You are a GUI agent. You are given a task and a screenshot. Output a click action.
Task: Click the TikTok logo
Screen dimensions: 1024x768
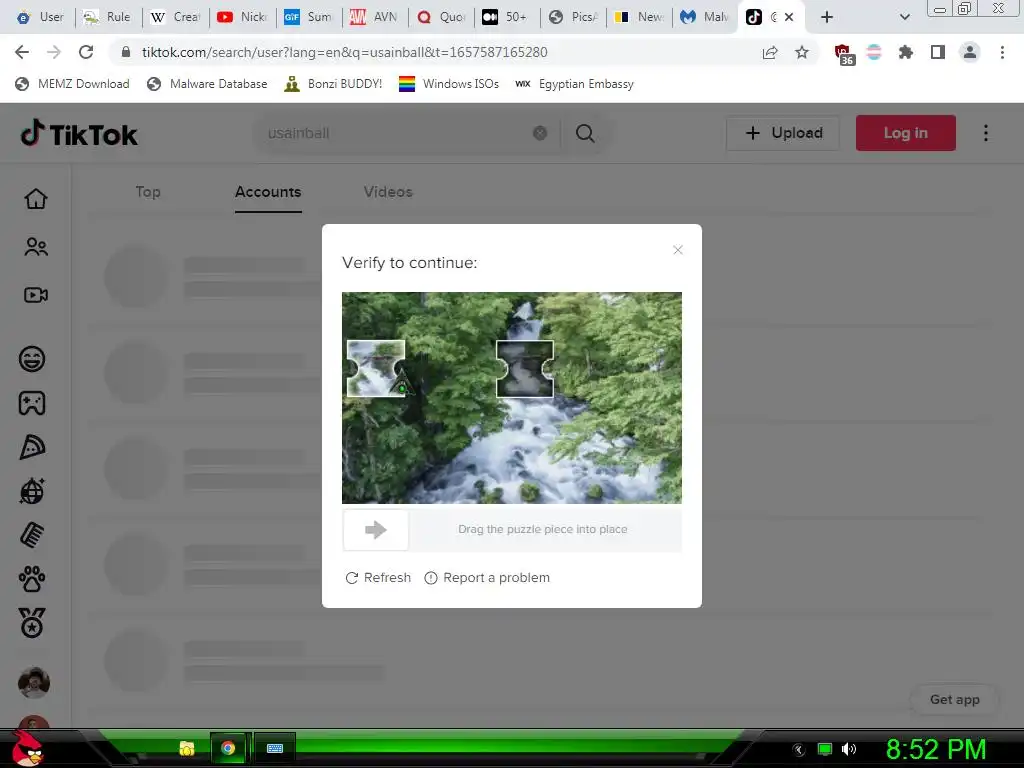pos(79,133)
